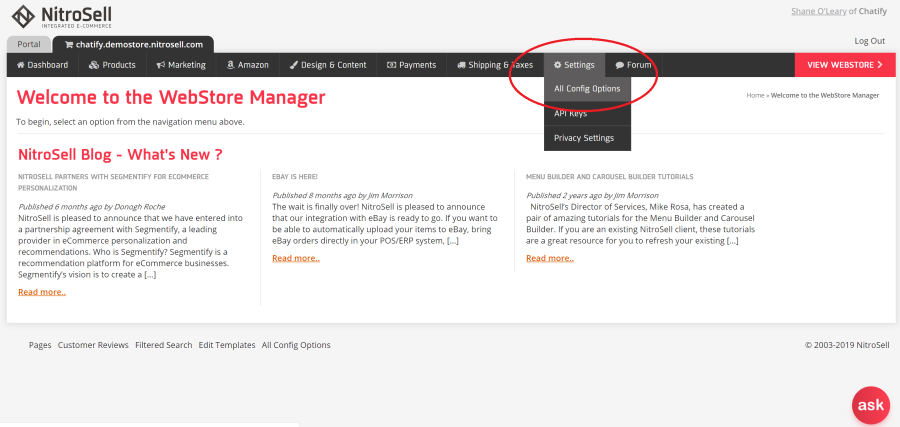Click the 'NitroSell Blog - What's New ?' heading

click(x=120, y=154)
